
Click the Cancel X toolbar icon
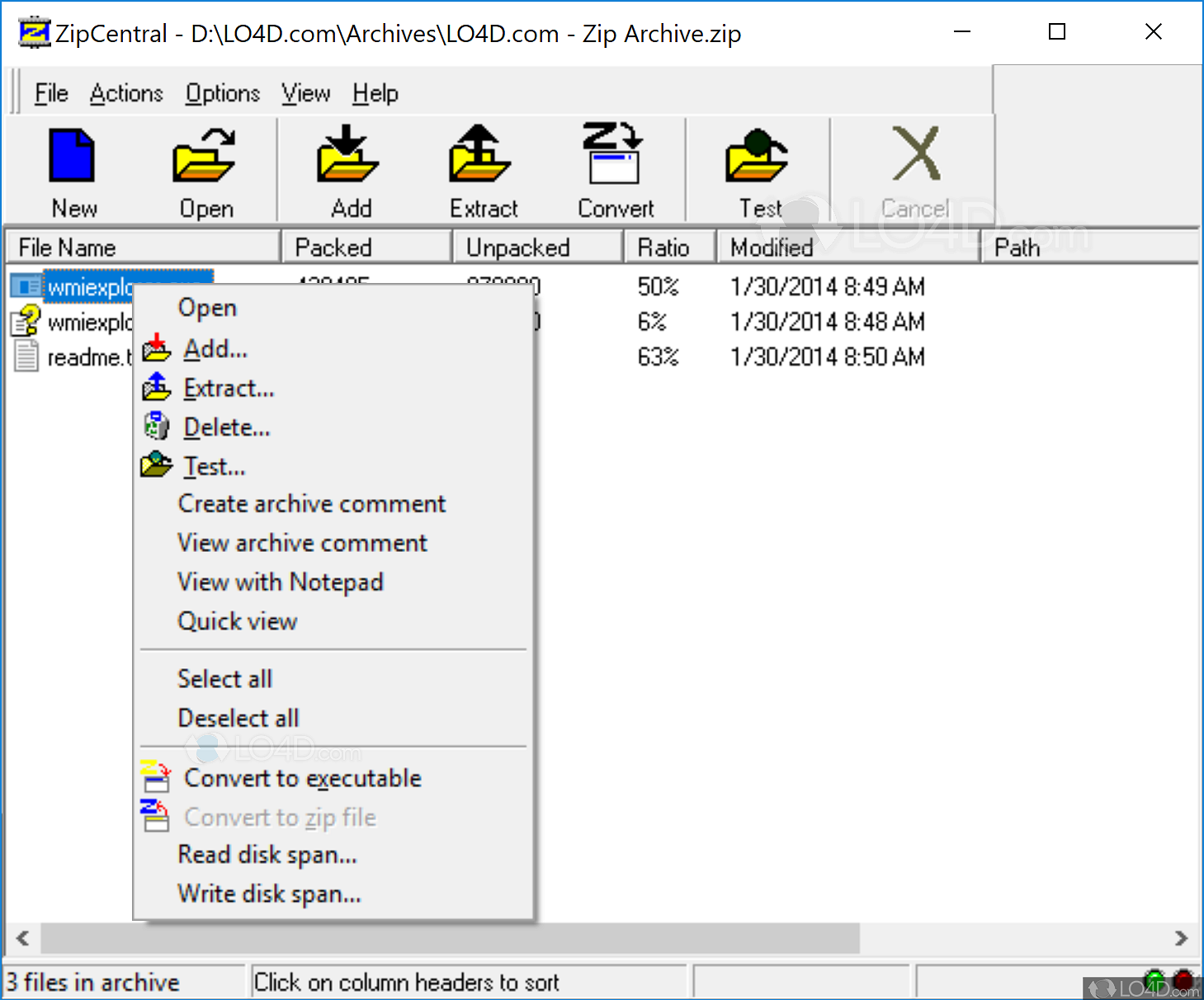[x=916, y=153]
